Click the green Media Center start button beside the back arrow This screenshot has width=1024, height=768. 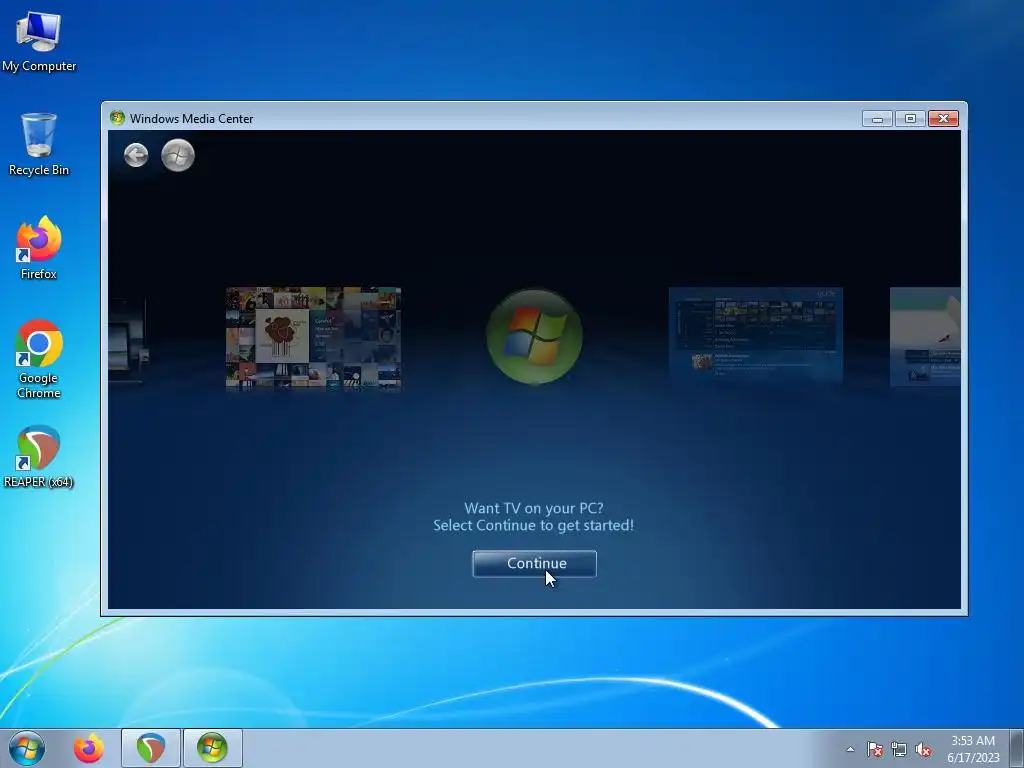pyautogui.click(x=178, y=155)
